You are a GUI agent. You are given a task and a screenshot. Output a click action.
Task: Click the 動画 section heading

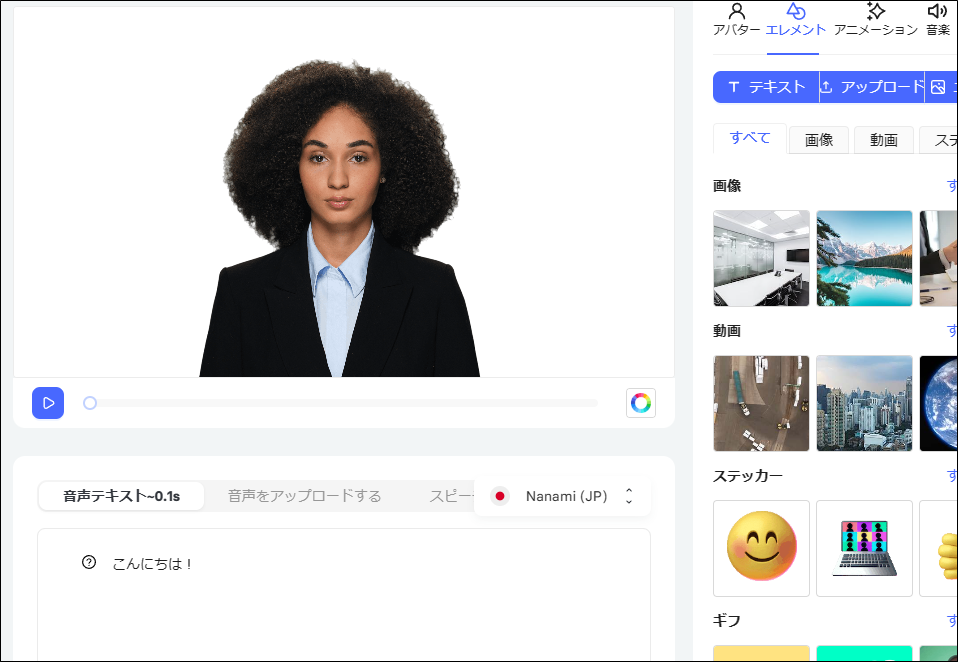click(727, 331)
